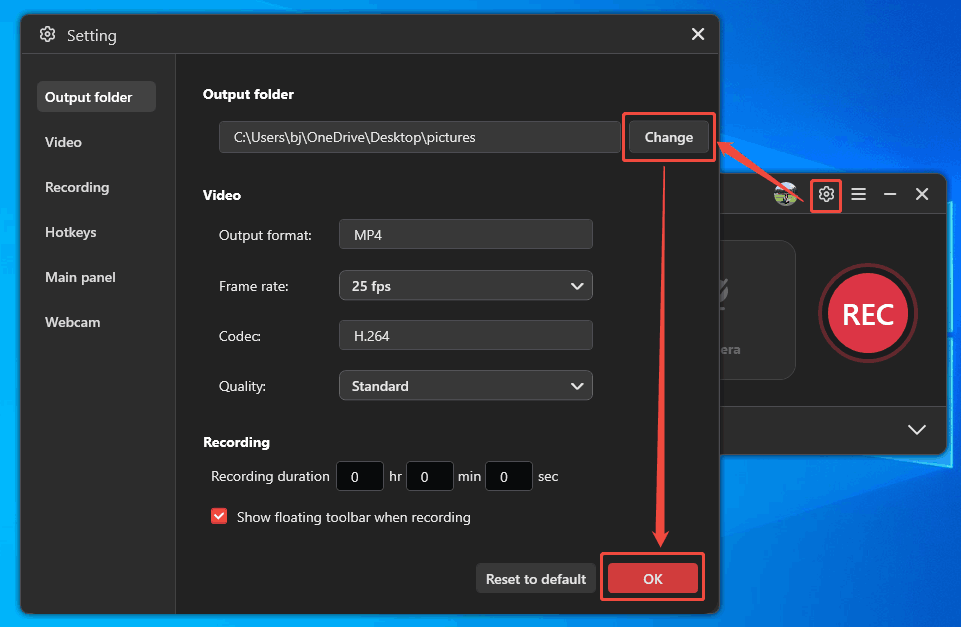961x627 pixels.
Task: Open settings via the gear icon on recorder panel
Action: pos(826,194)
